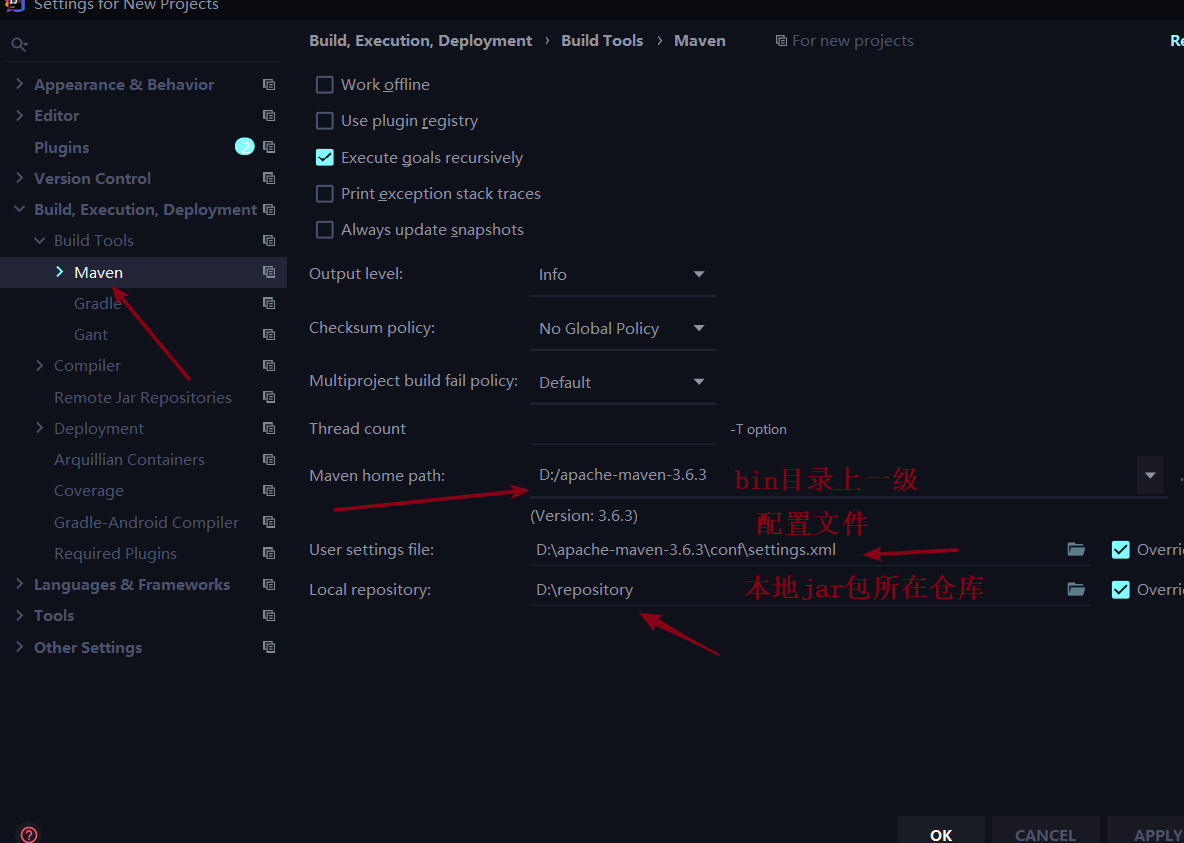Open the Multiproject build fail policy dropdown
1184x843 pixels.
pos(623,382)
